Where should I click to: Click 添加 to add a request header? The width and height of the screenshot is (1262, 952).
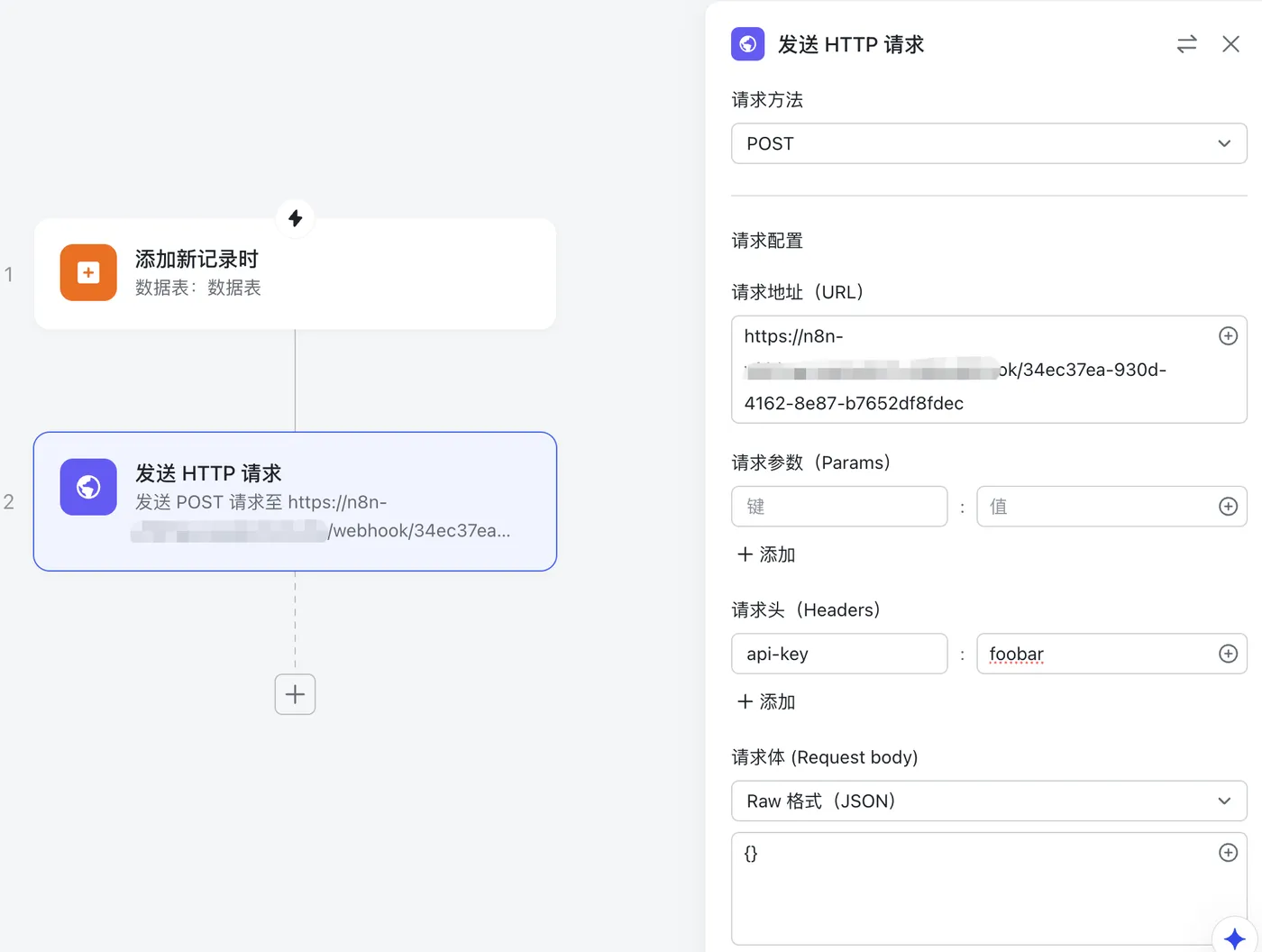(766, 701)
